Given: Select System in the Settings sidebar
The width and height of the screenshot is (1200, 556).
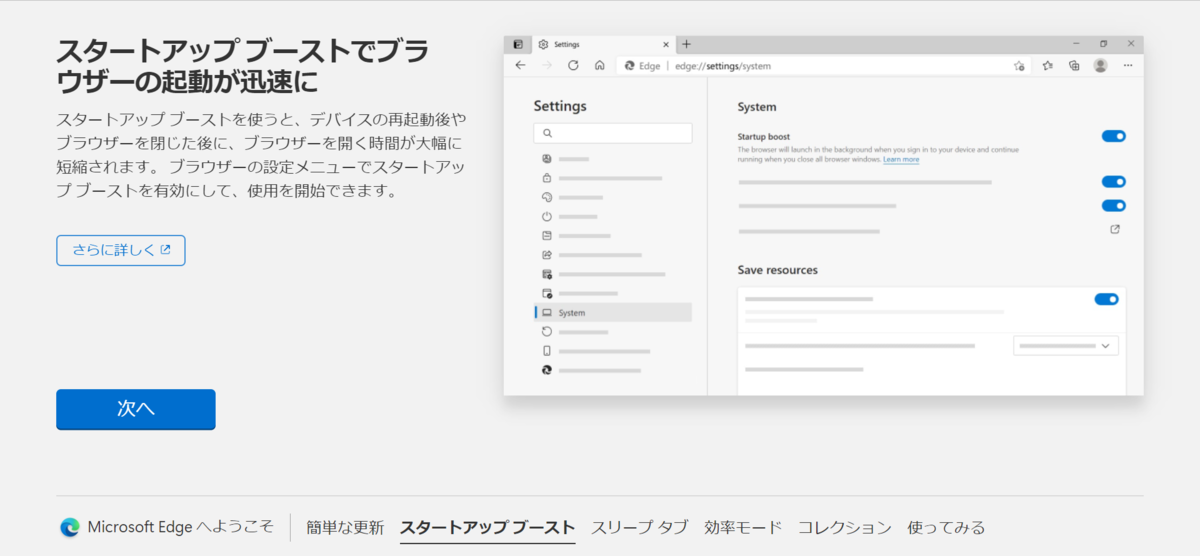Looking at the screenshot, I should pyautogui.click(x=613, y=313).
